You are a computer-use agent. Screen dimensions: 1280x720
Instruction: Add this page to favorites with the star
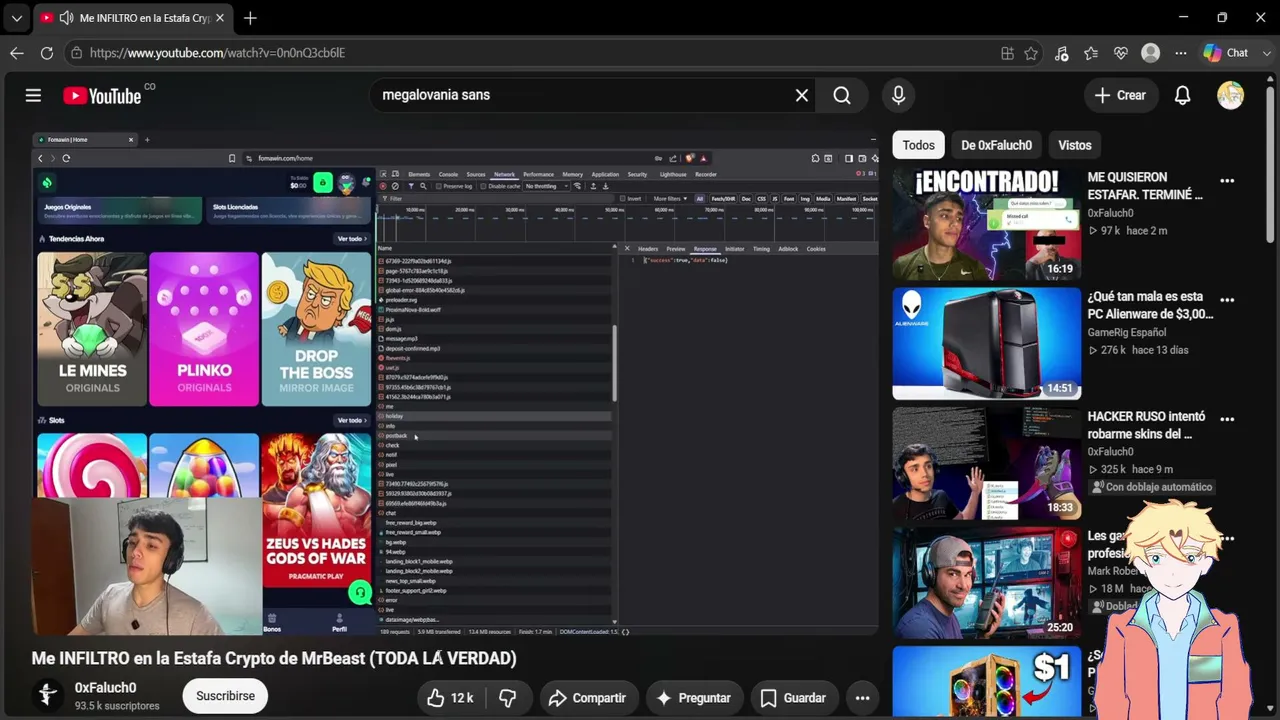click(1031, 53)
